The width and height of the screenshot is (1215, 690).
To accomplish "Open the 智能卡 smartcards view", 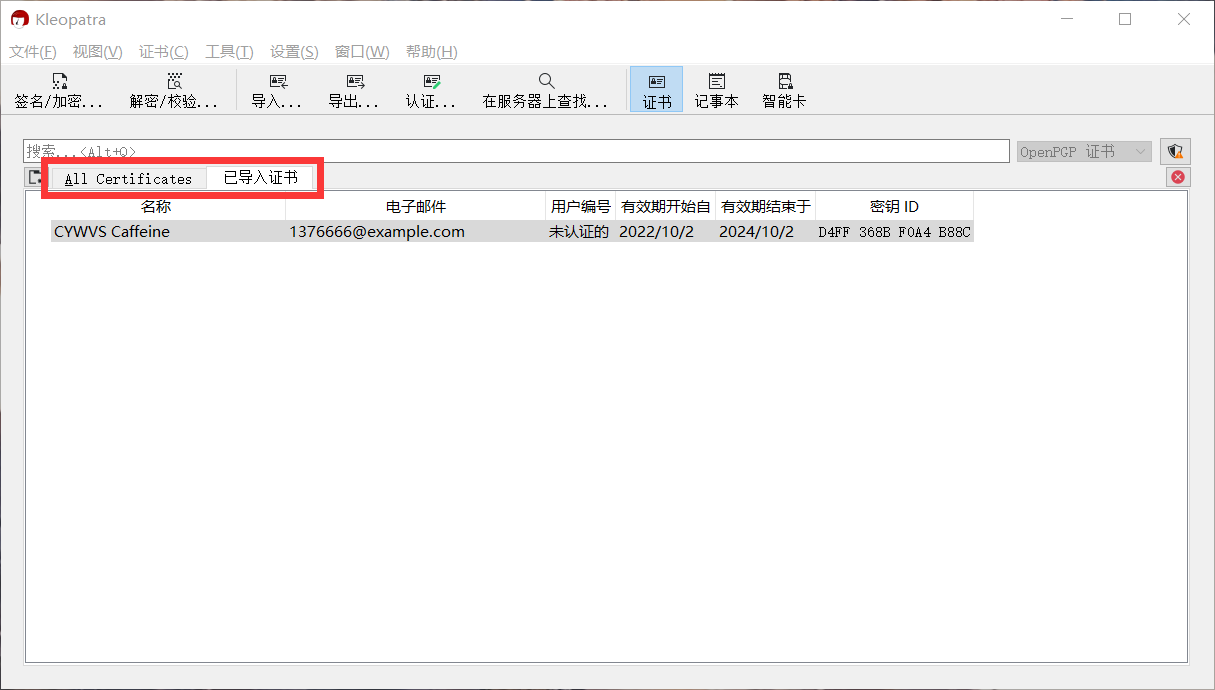I will [x=783, y=89].
